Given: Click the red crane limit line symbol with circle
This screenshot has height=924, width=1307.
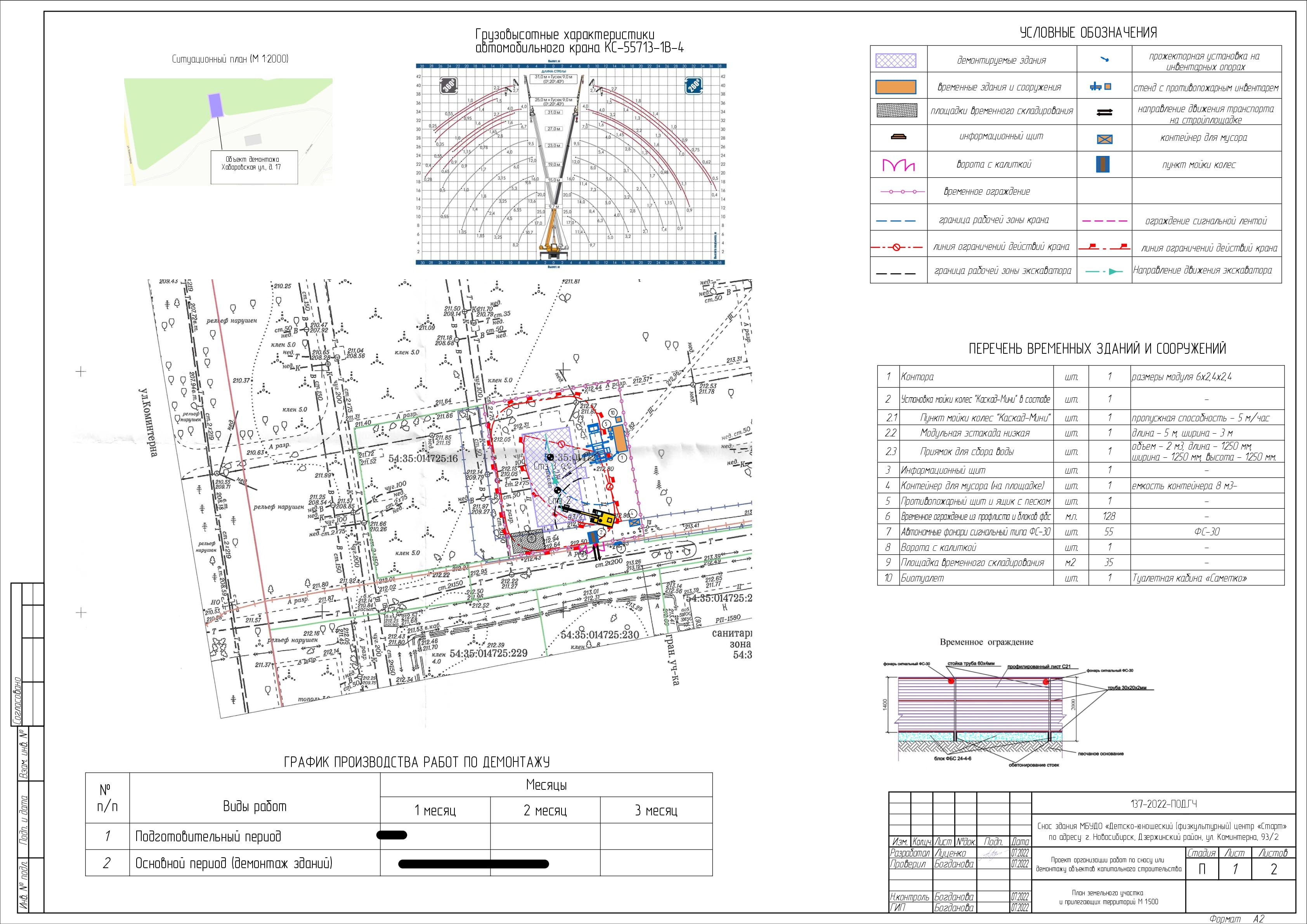Looking at the screenshot, I should 896,247.
